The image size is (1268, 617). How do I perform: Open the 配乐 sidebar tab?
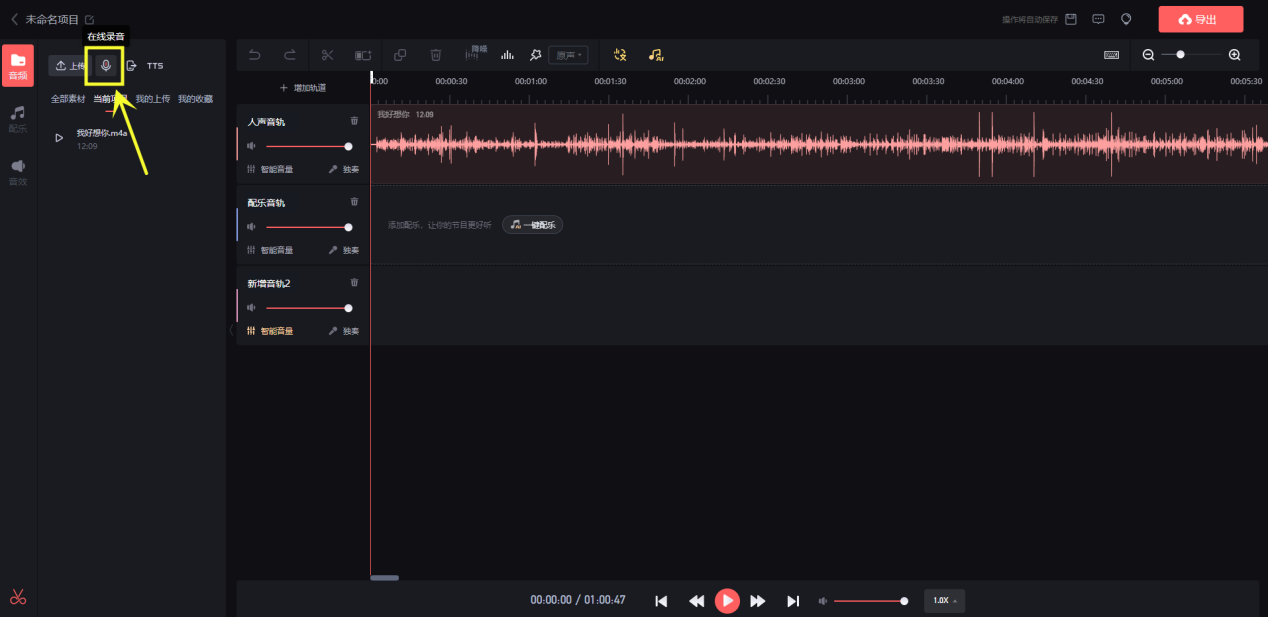pos(18,119)
